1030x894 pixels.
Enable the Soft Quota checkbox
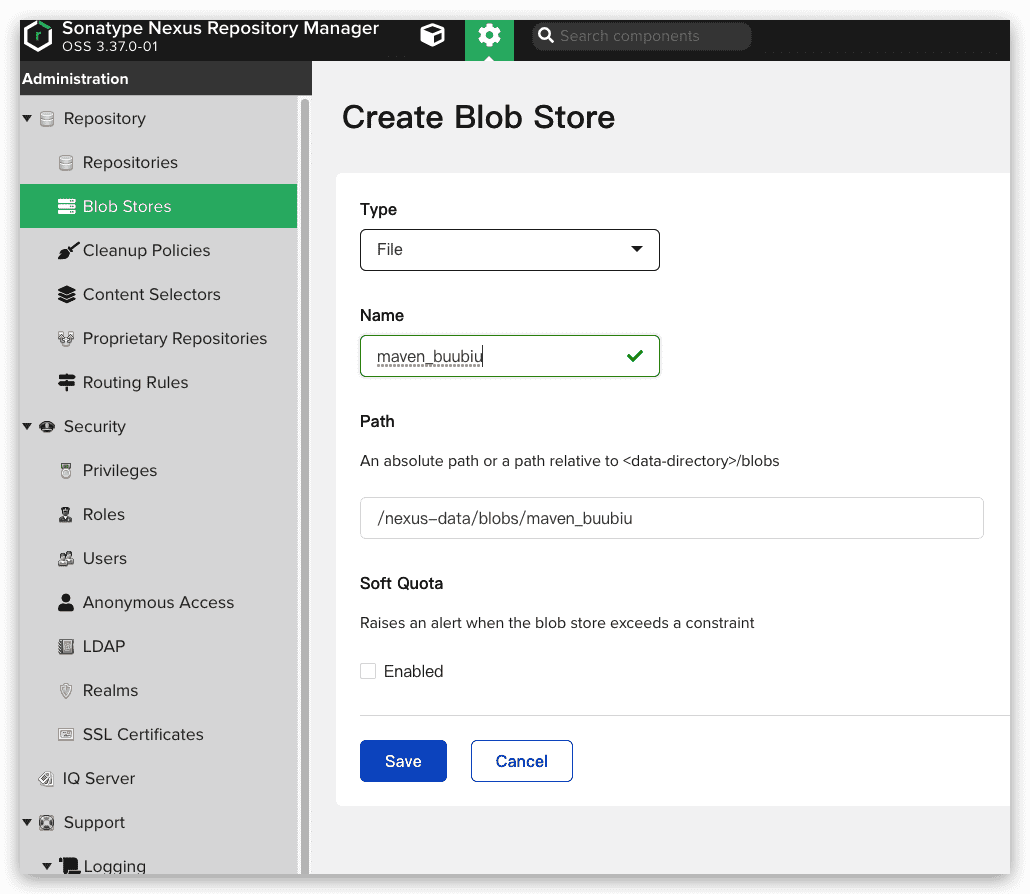coord(368,672)
